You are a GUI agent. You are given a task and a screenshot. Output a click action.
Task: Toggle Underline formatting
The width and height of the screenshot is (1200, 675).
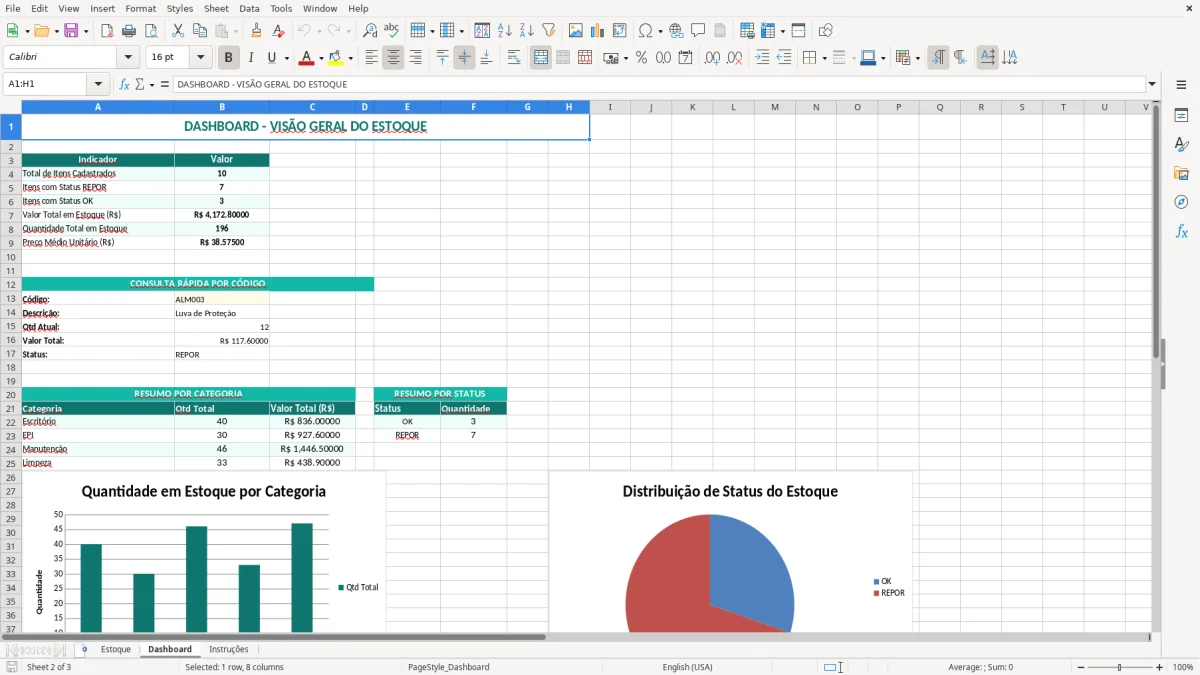point(271,58)
